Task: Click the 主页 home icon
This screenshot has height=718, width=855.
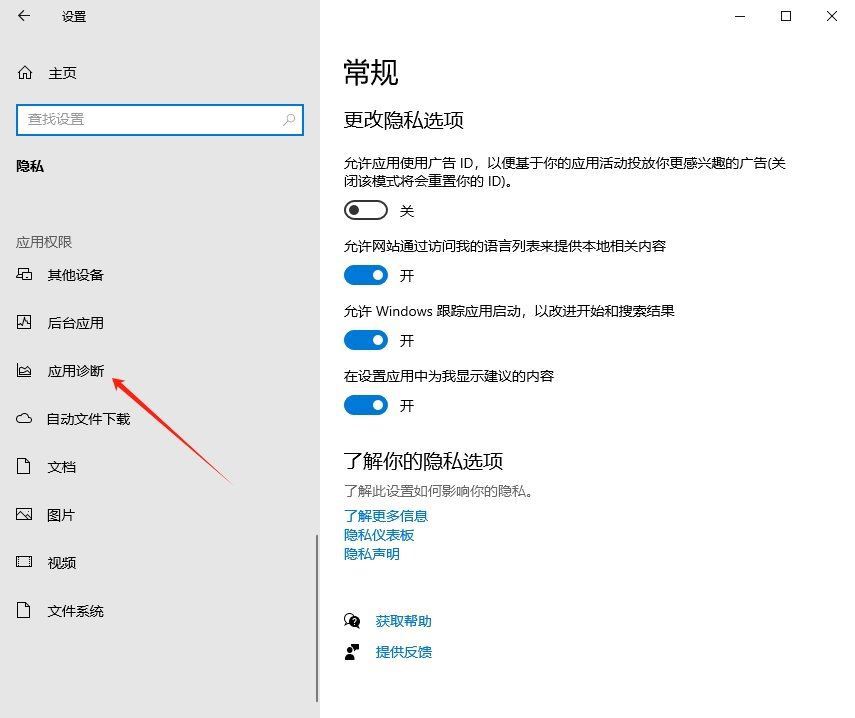Action: (24, 72)
